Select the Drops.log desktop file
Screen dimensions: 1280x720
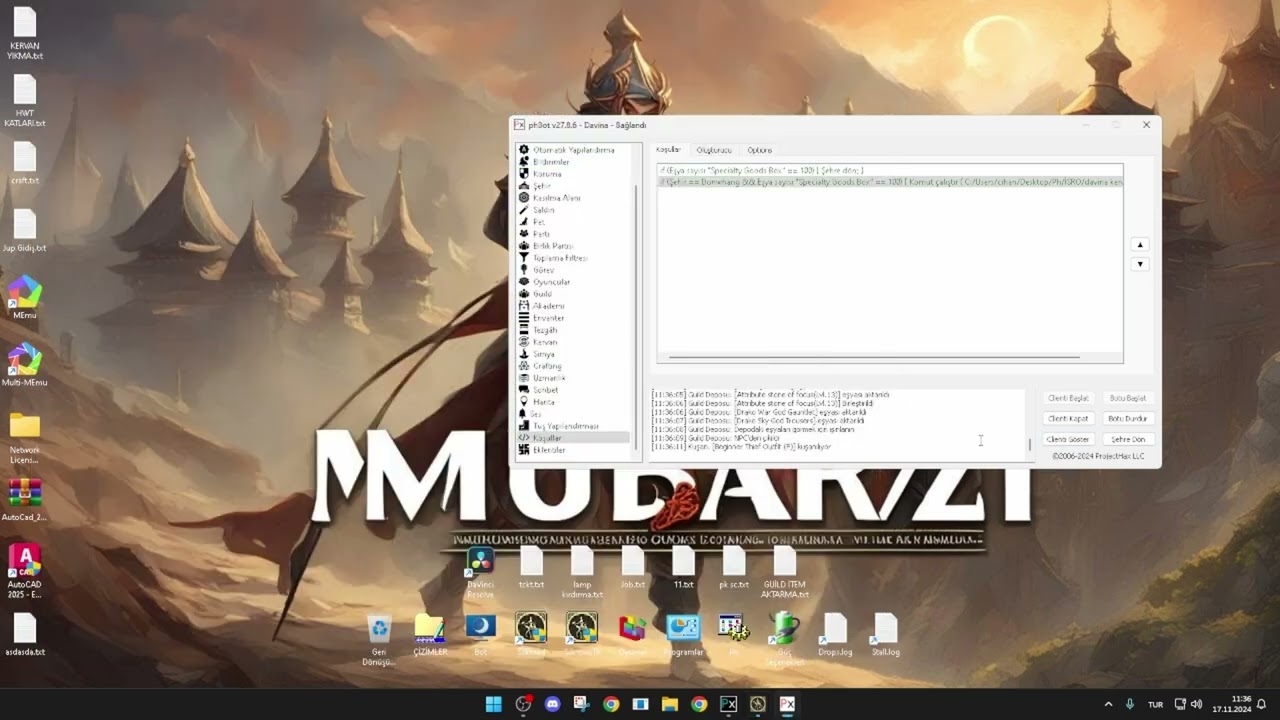coord(834,635)
